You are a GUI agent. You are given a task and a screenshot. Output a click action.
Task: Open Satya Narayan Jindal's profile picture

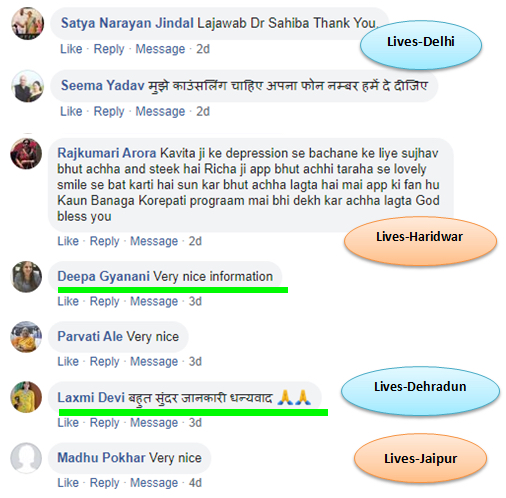tap(28, 23)
